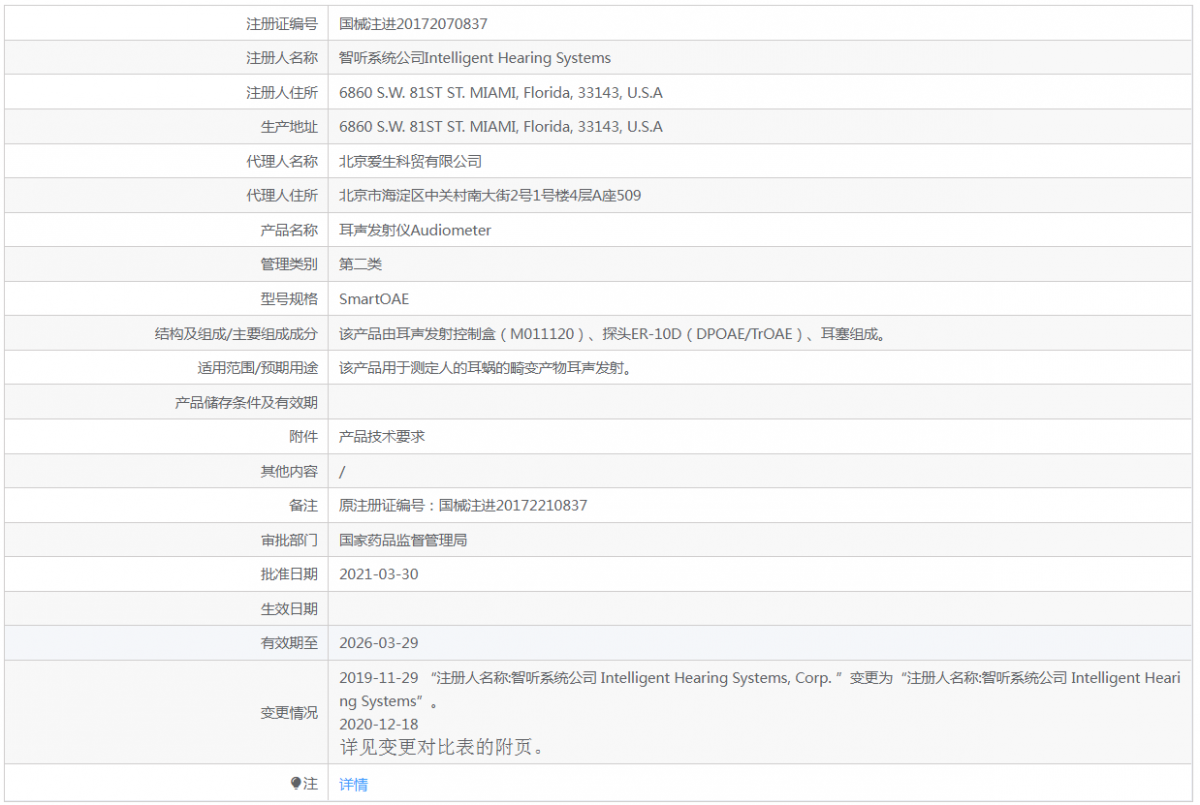The height and width of the screenshot is (805, 1200).
Task: Select the 注册证编号 row label
Action: click(282, 24)
